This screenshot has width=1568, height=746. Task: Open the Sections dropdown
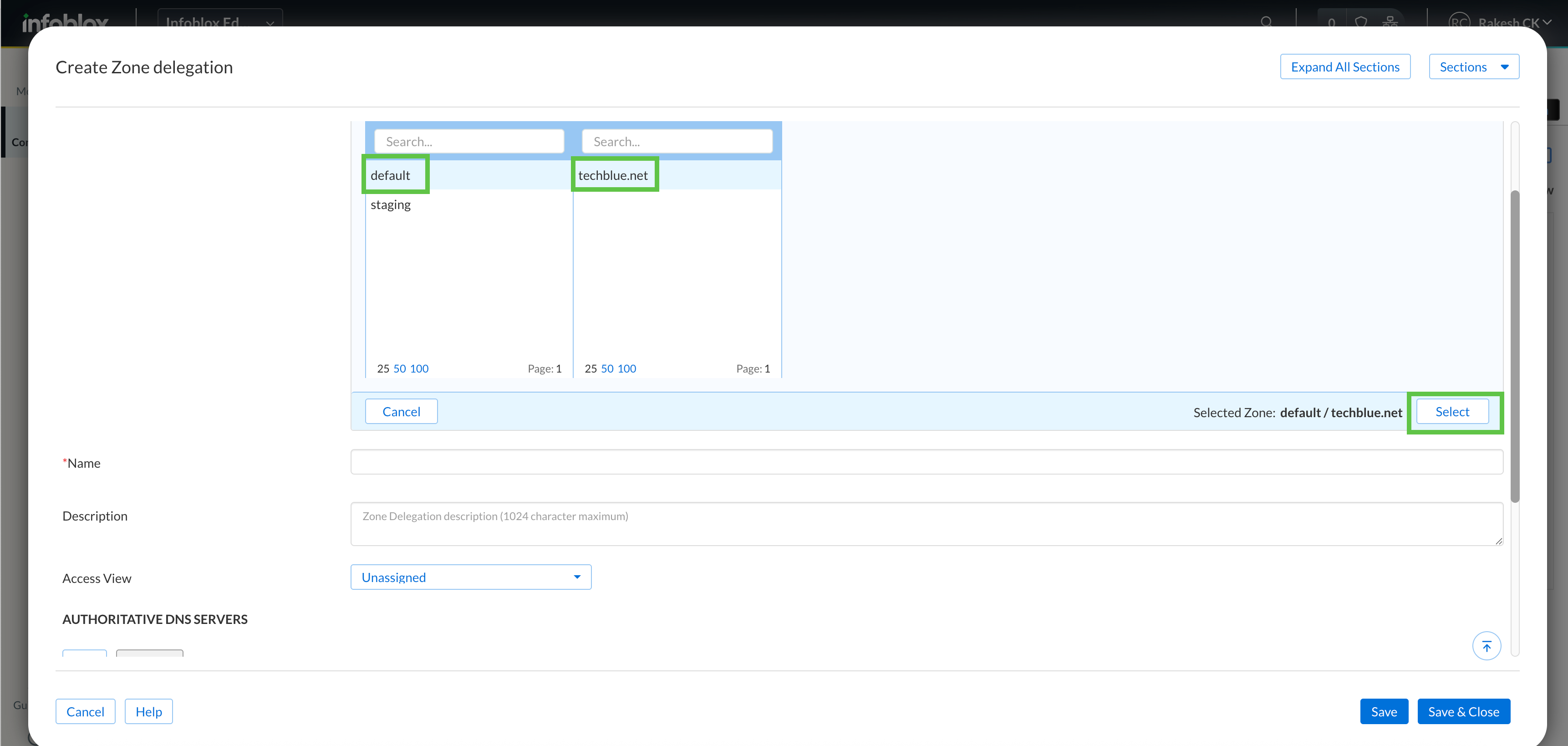1473,67
